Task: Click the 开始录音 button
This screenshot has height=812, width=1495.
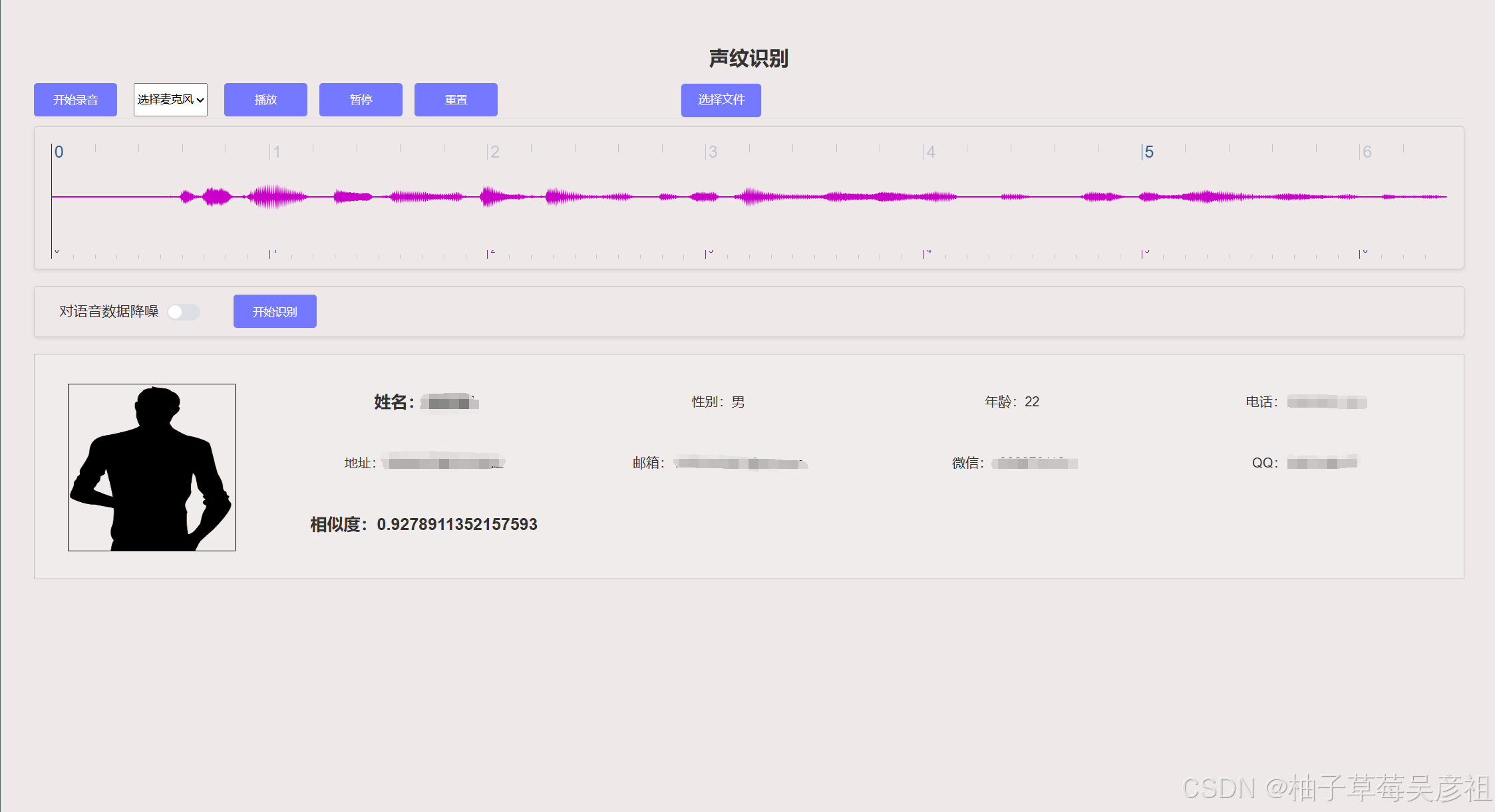Action: coord(75,100)
